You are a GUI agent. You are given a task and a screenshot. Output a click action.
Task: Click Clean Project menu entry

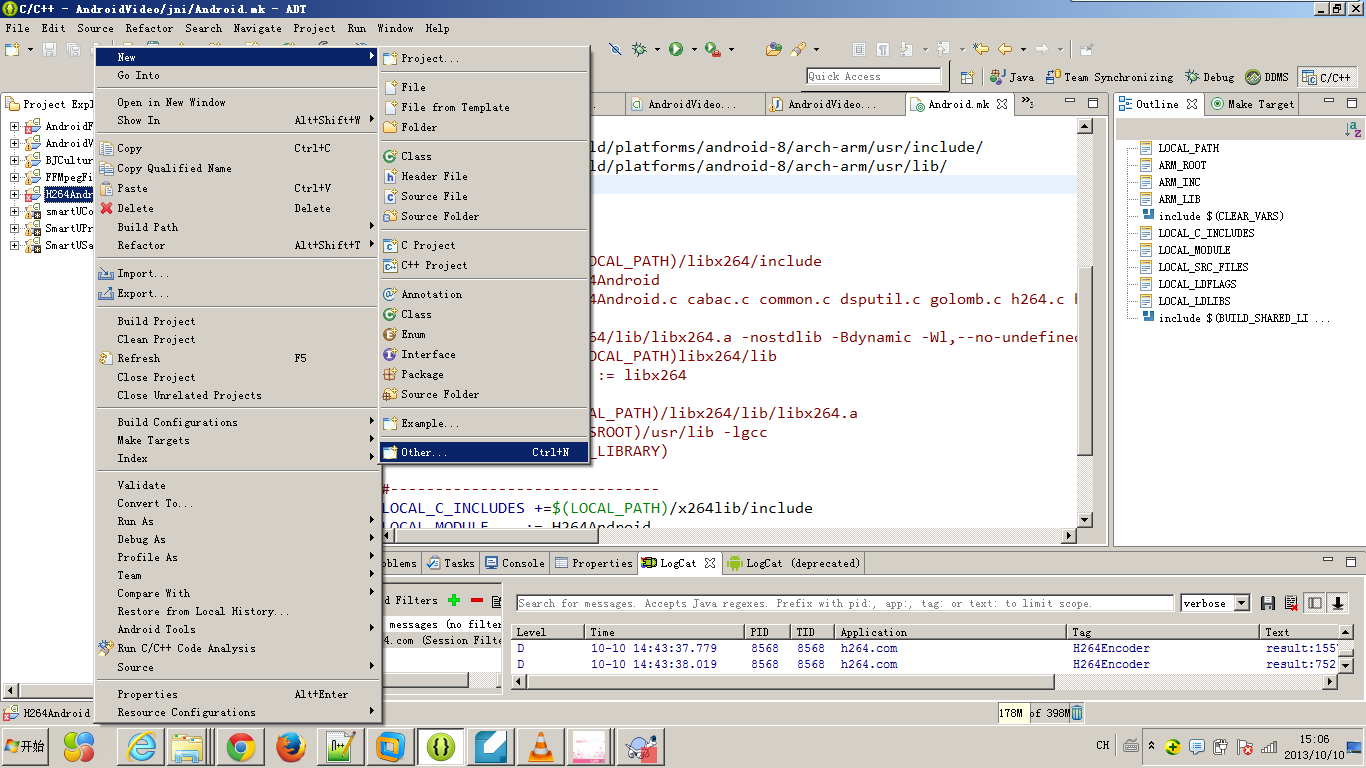point(237,339)
